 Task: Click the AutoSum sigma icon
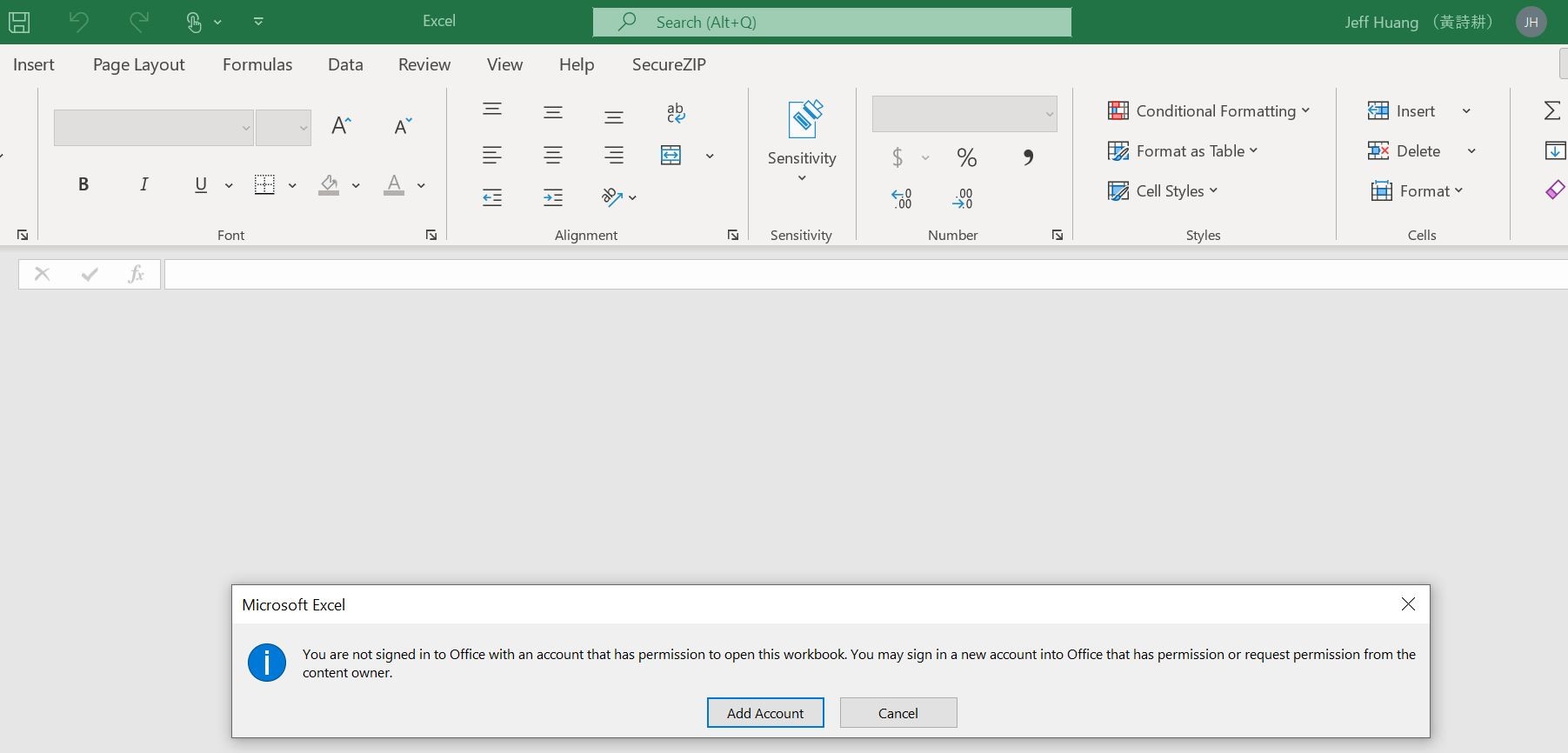pos(1552,110)
